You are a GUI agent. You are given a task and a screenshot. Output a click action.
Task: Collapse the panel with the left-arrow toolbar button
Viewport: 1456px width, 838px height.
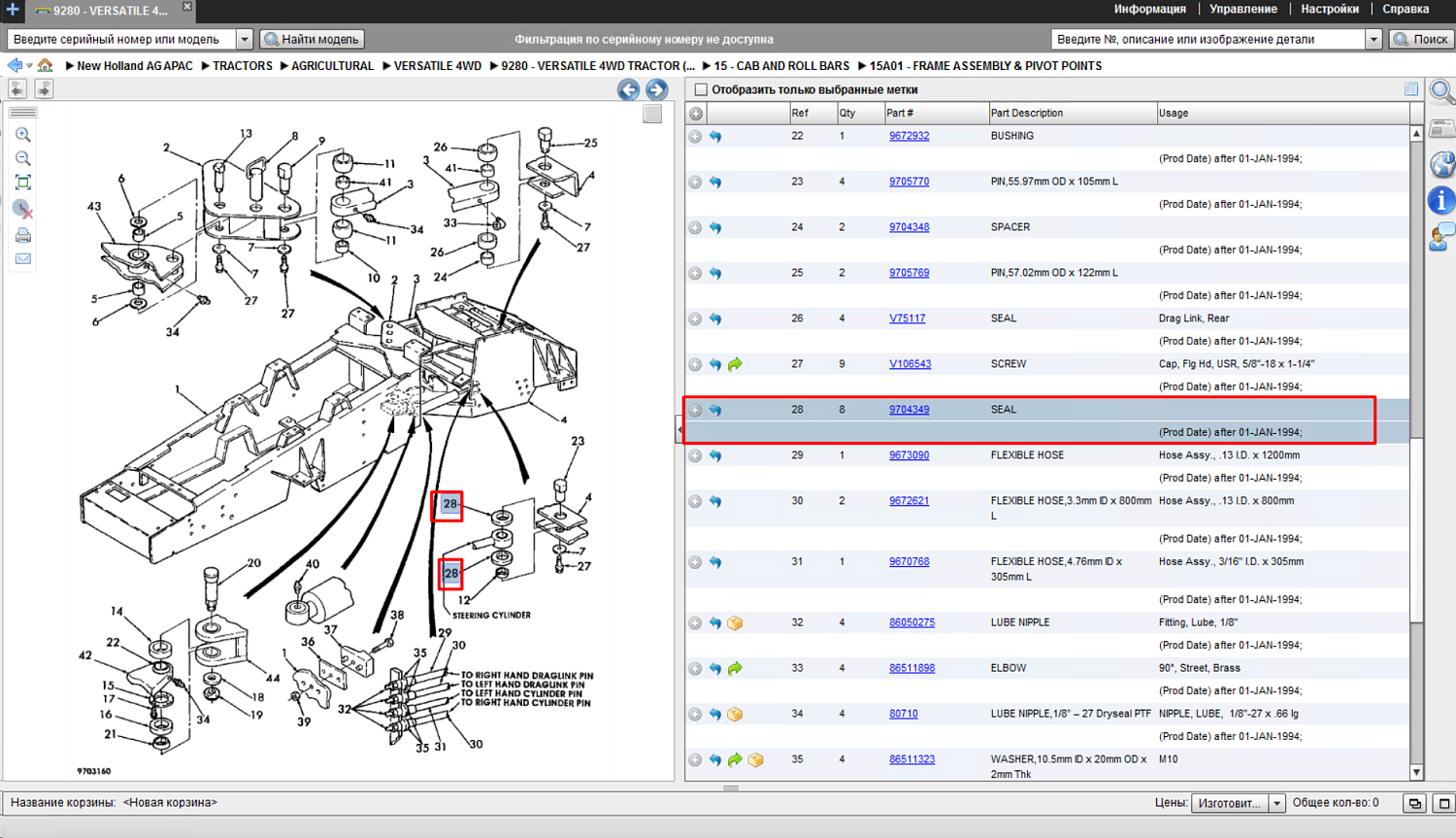tap(17, 89)
